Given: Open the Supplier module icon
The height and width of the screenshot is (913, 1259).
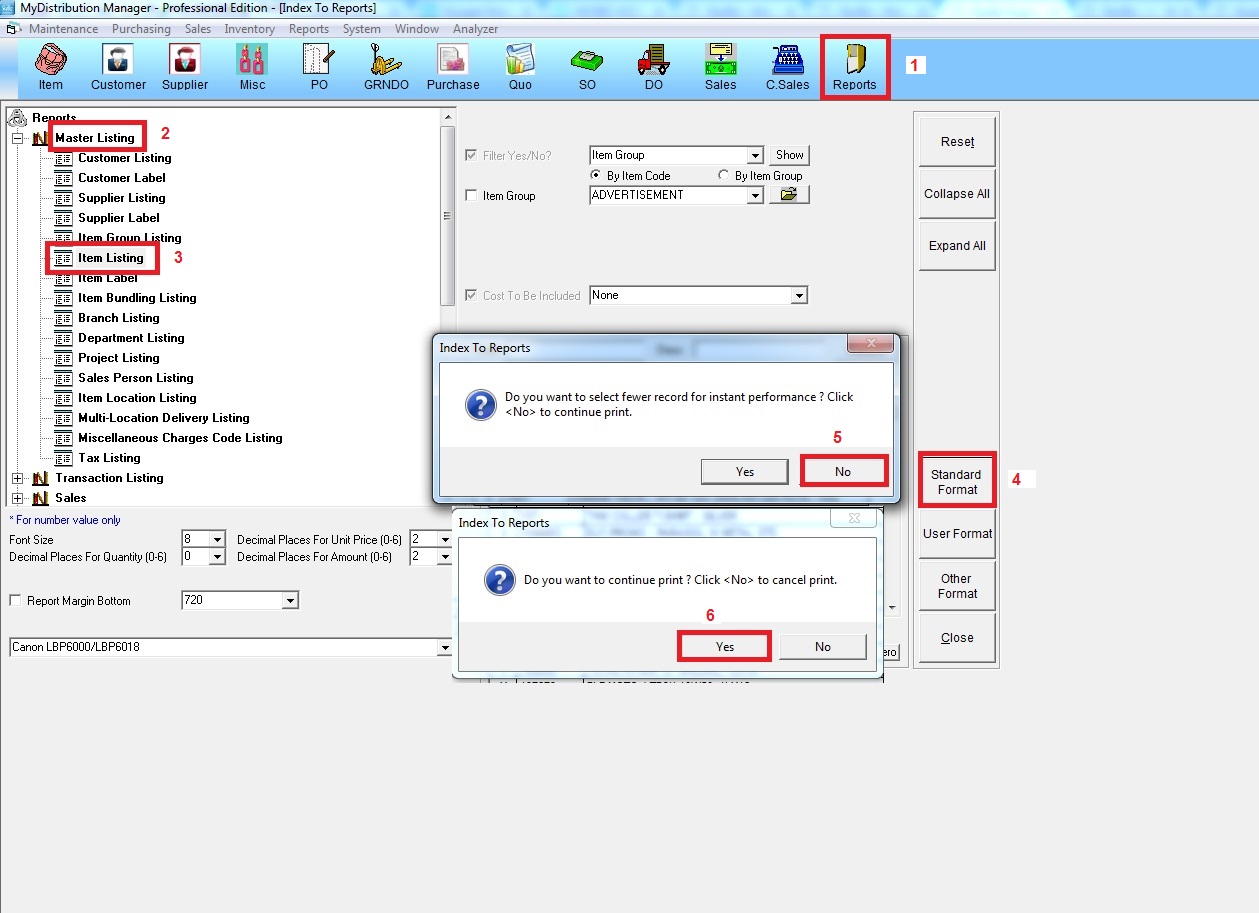Looking at the screenshot, I should 185,66.
